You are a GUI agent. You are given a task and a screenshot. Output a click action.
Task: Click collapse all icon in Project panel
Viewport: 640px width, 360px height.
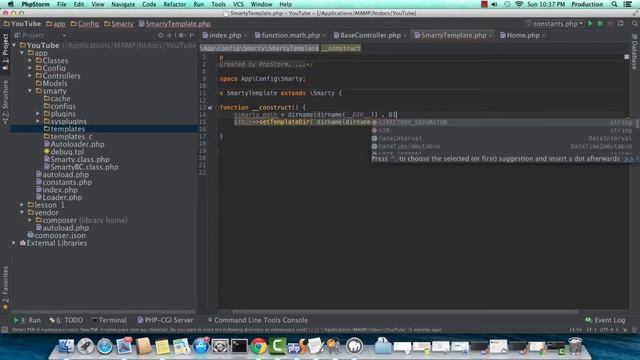pos(170,36)
